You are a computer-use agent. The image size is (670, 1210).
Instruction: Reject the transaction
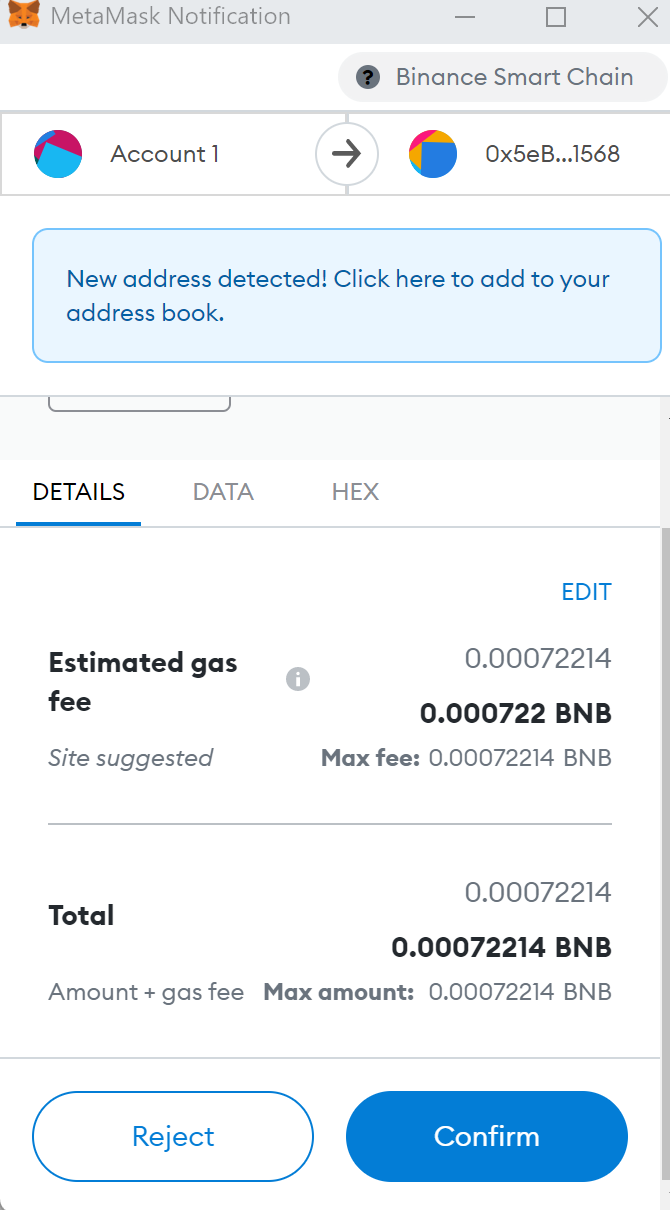click(173, 1137)
